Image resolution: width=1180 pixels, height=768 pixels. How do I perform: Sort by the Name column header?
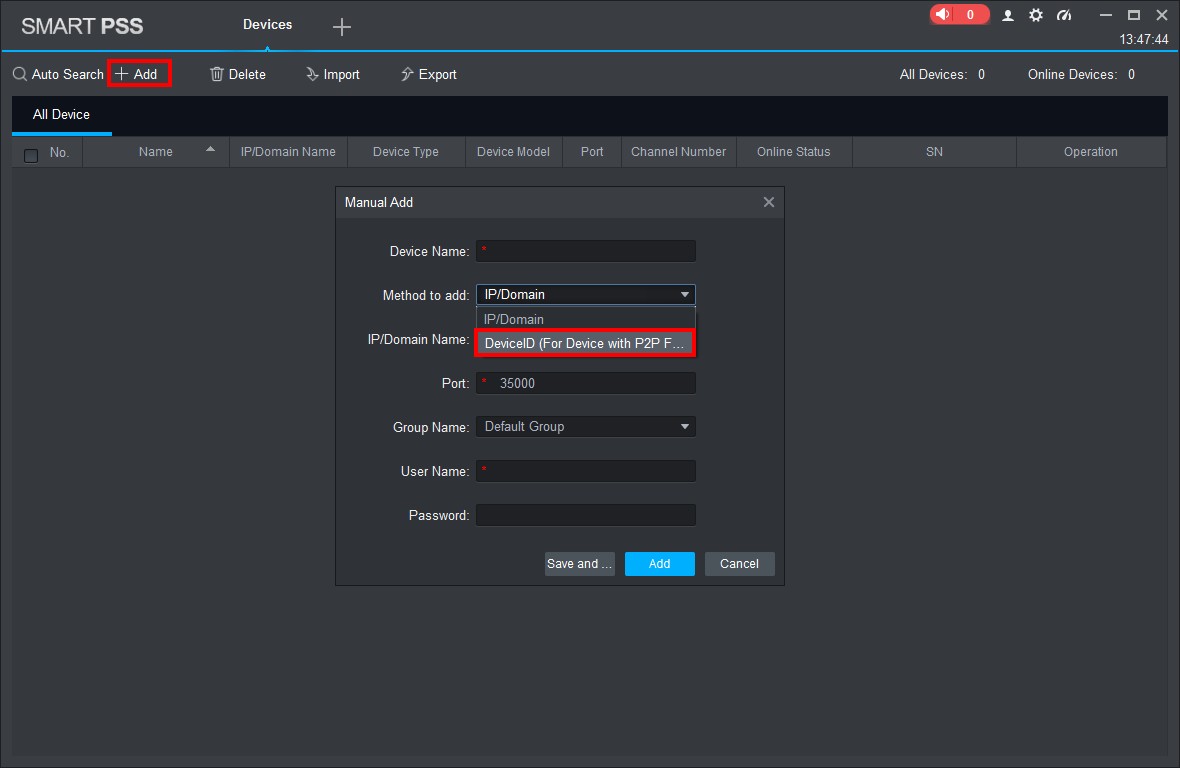(x=155, y=152)
